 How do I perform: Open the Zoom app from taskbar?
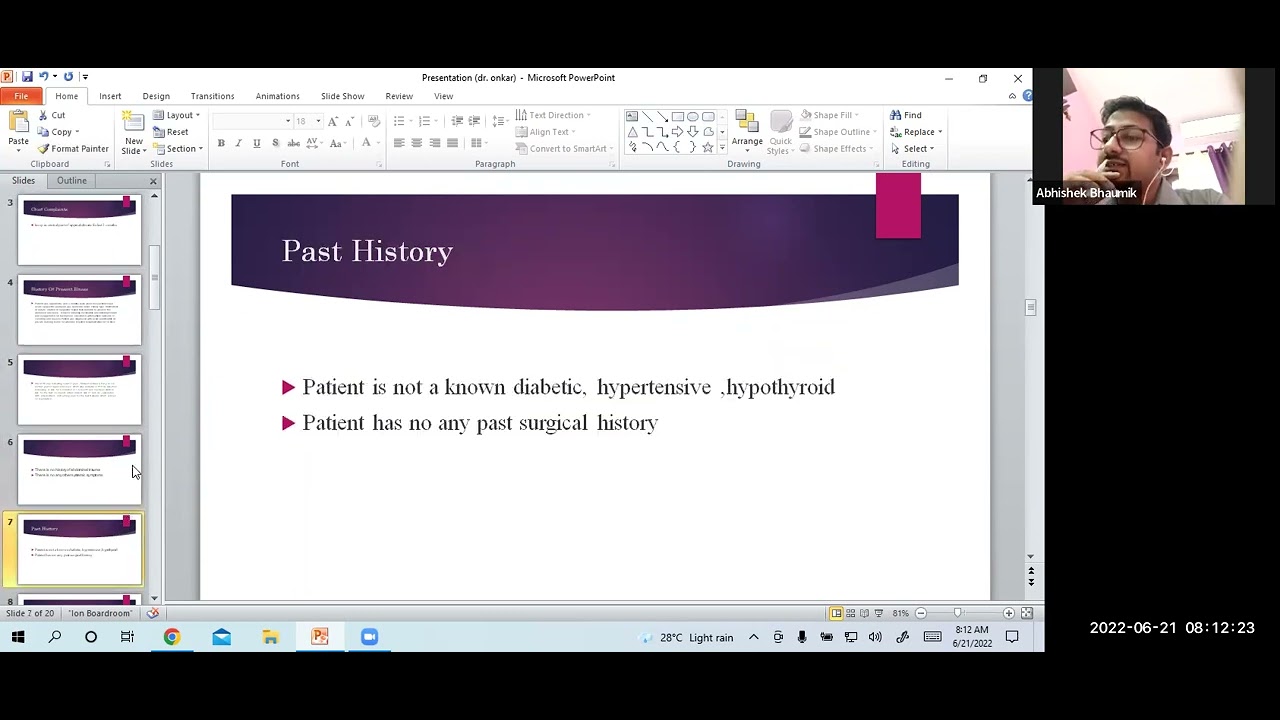coord(369,637)
